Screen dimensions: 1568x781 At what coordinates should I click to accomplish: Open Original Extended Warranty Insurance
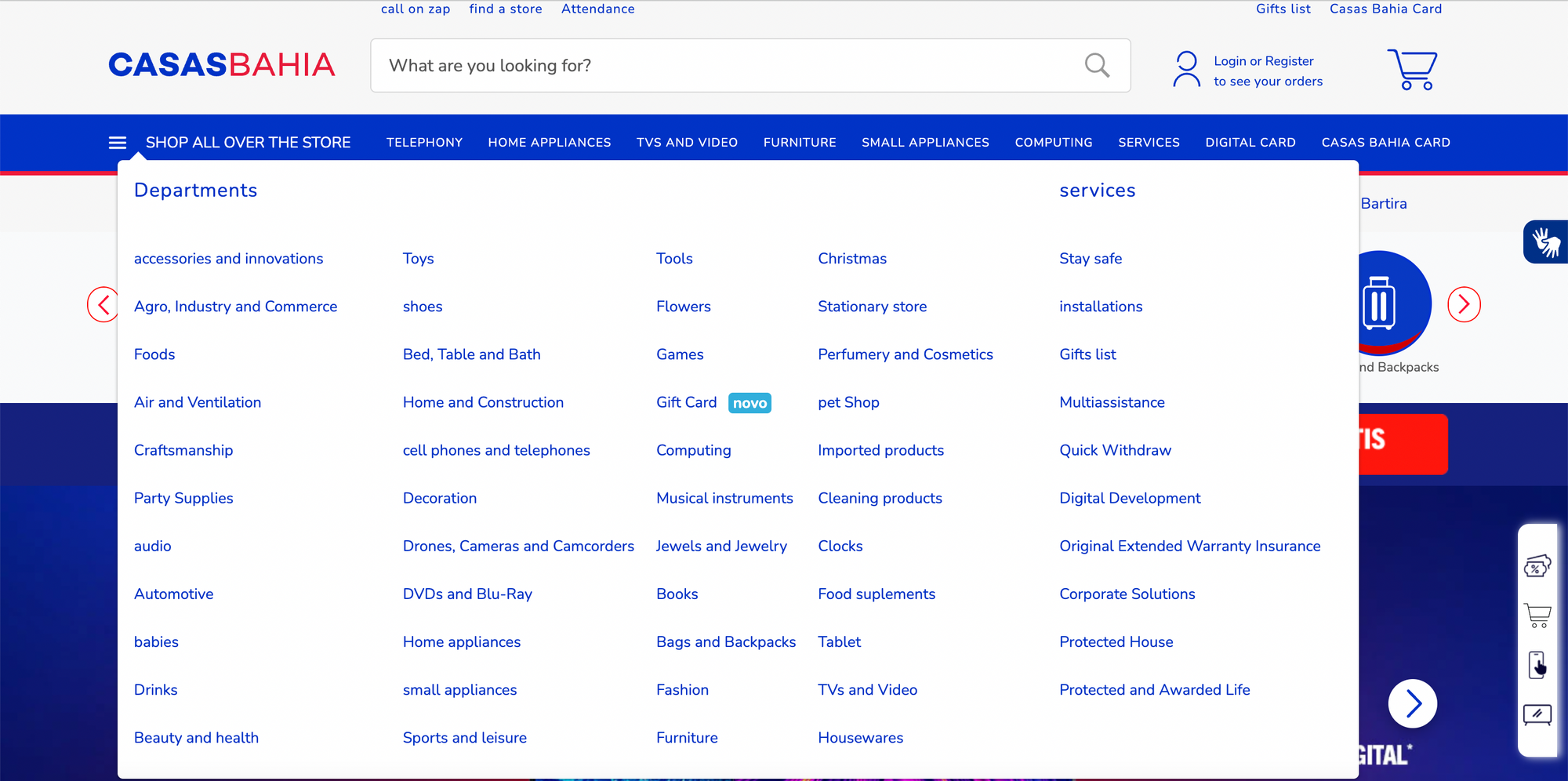[x=1189, y=546]
